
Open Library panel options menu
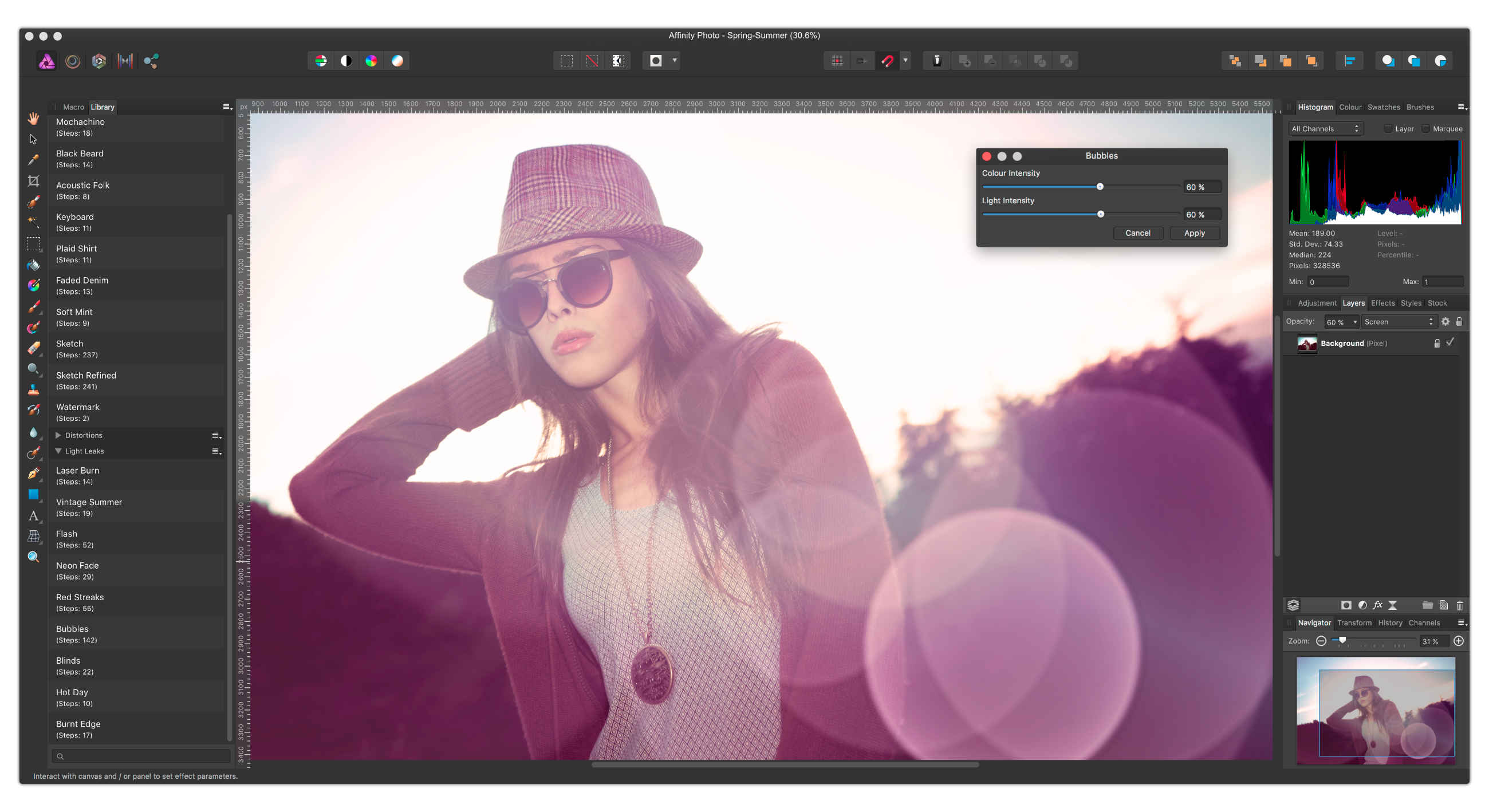point(227,107)
